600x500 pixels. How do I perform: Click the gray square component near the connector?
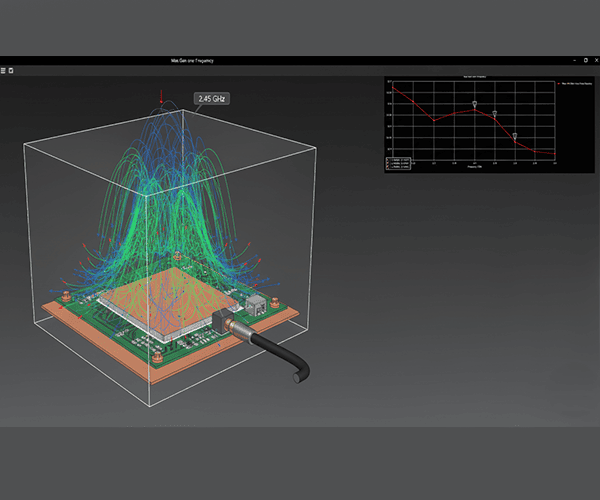[x=256, y=304]
